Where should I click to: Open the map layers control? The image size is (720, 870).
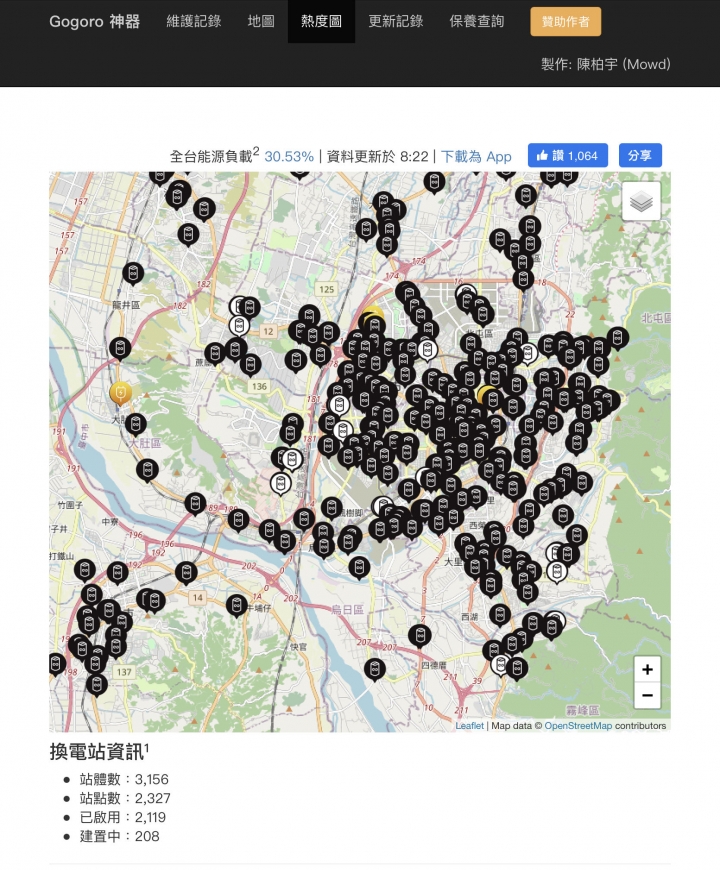(641, 201)
